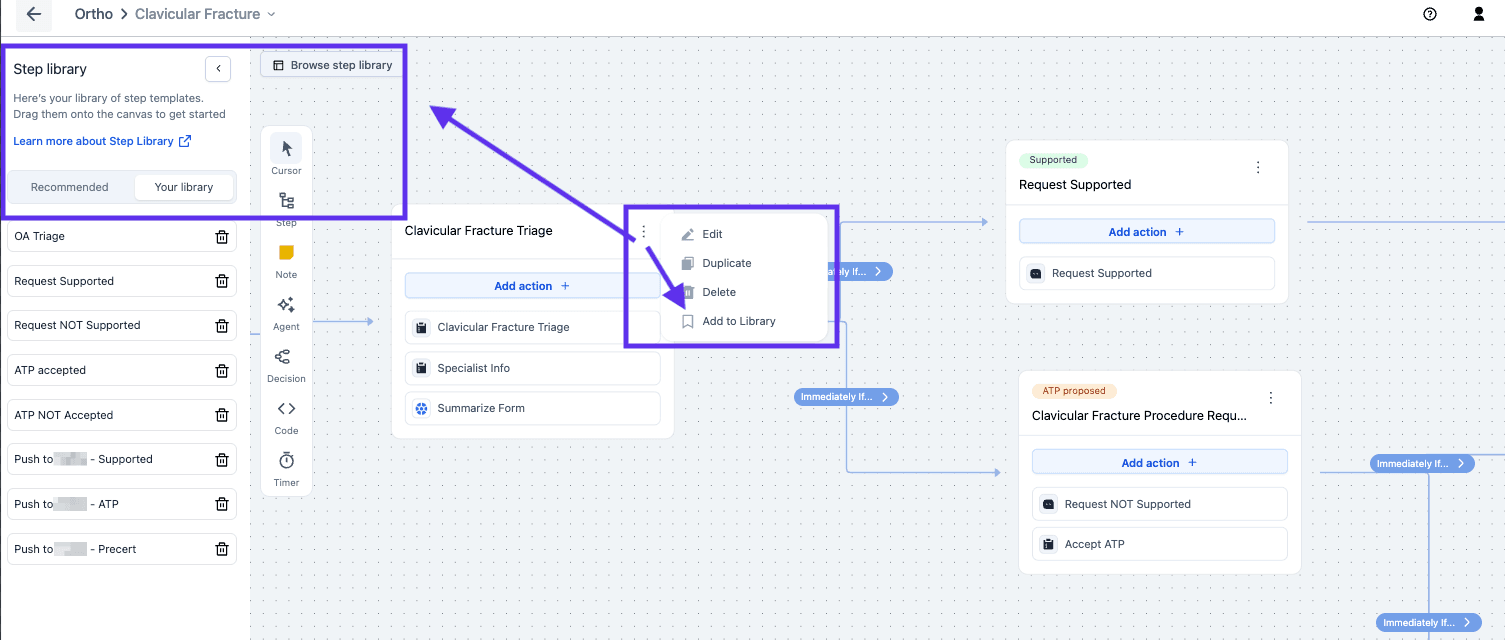Open the Request NOT Supported action

(1160, 504)
